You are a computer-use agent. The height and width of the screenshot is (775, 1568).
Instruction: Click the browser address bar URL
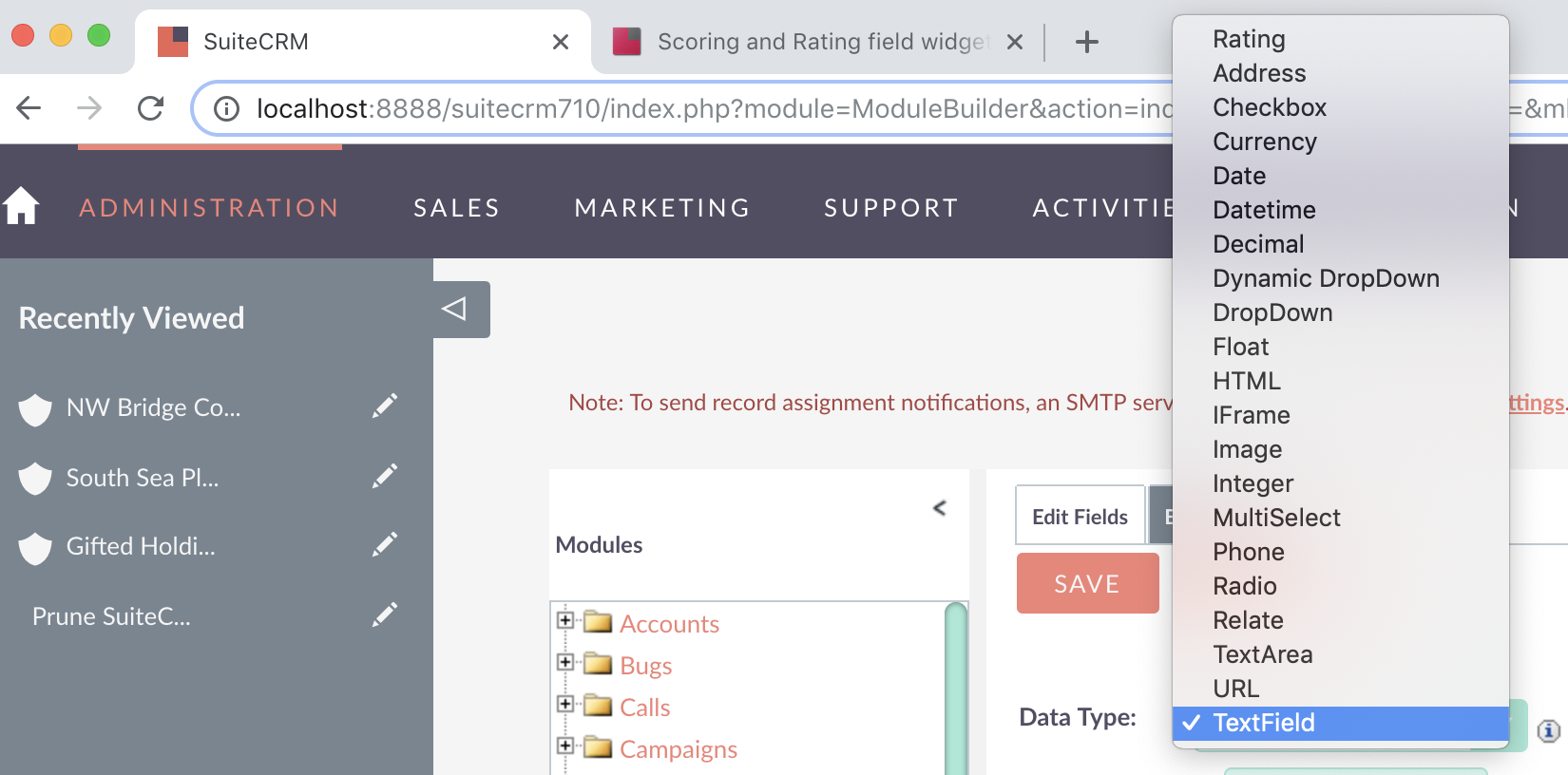click(715, 109)
